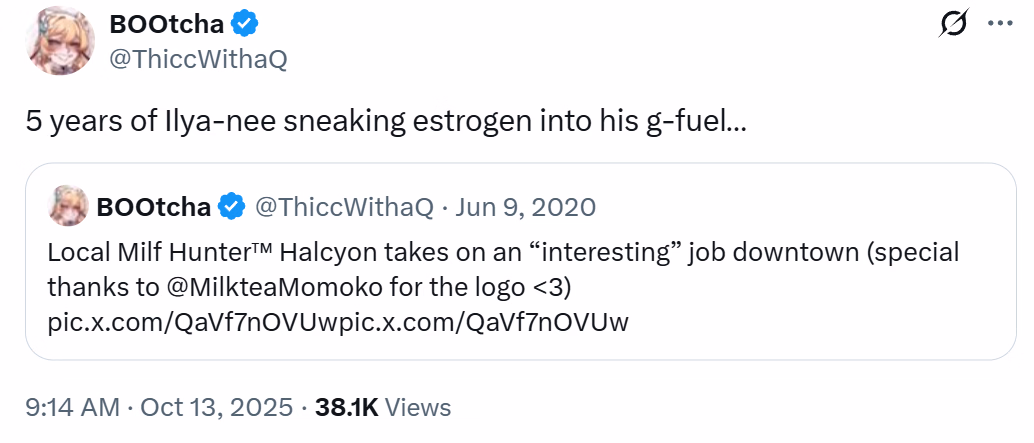The width and height of the screenshot is (1034, 443).
Task: Click the 9:14 AM timestamp
Action: 70,408
